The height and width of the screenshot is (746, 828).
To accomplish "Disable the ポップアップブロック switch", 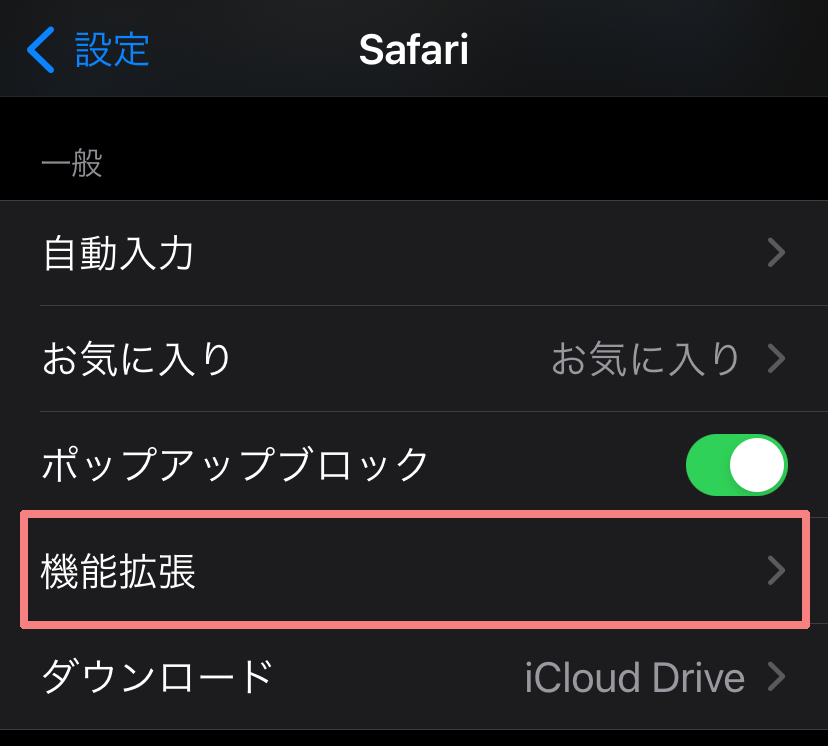I will (736, 465).
